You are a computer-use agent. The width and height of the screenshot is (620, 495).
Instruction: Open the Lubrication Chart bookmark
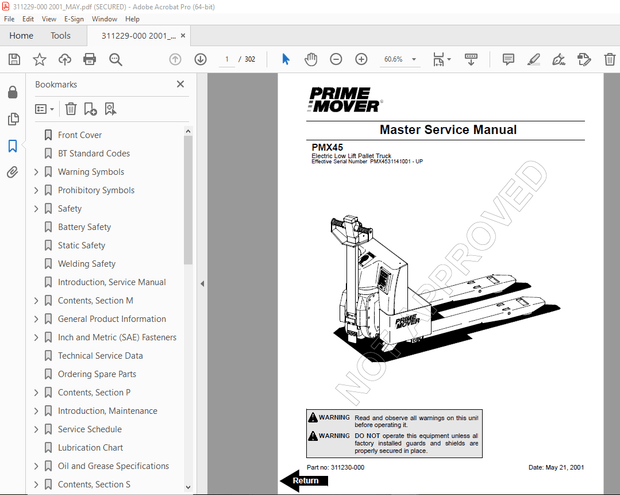point(90,448)
